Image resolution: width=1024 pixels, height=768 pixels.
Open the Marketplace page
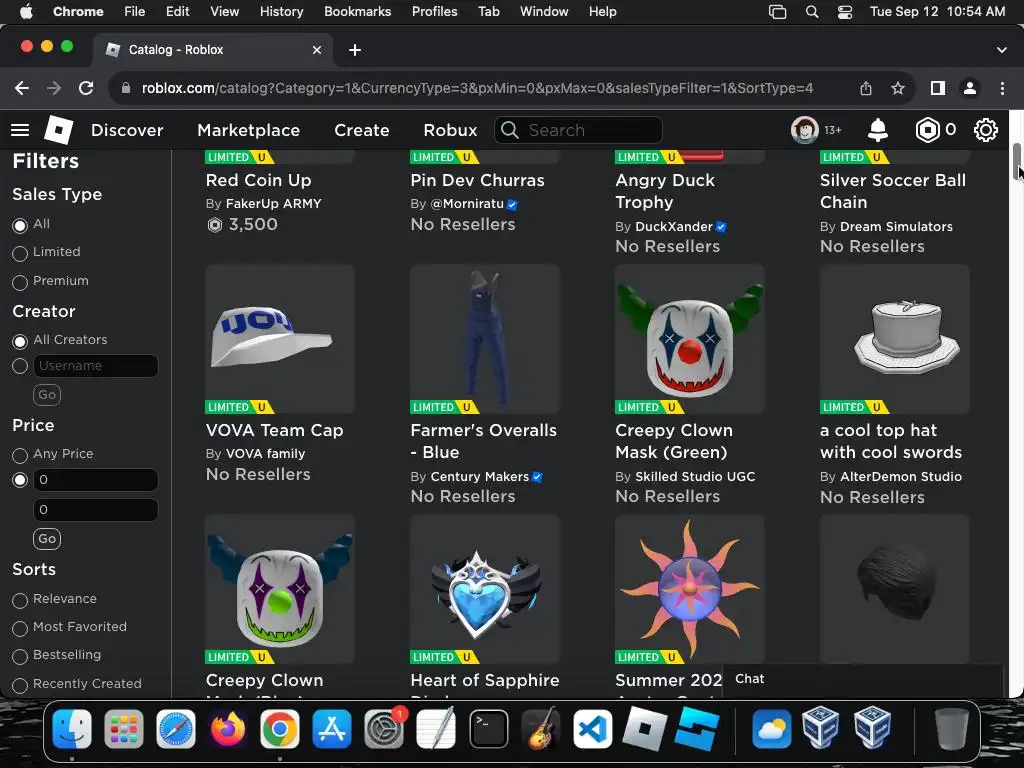click(249, 130)
